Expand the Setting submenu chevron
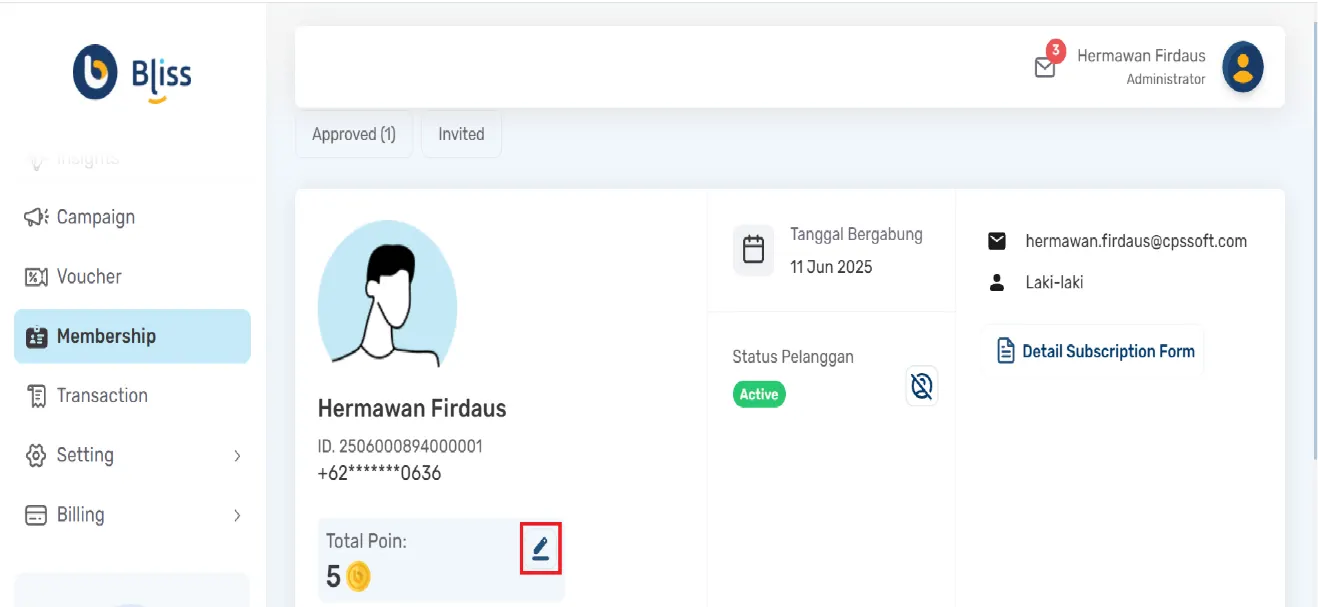 tap(237, 456)
